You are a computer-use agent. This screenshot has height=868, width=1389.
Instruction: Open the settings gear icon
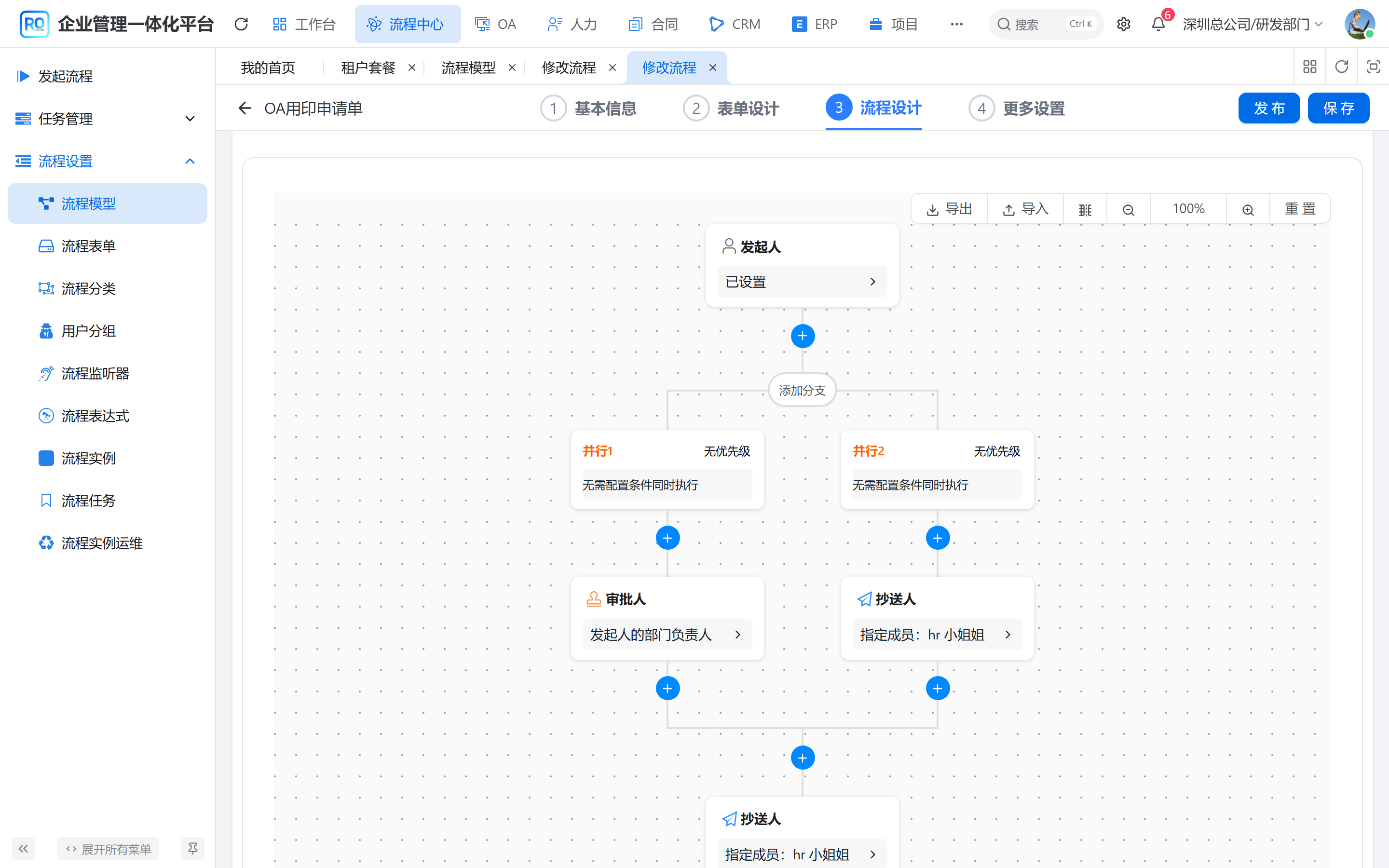tap(1123, 24)
